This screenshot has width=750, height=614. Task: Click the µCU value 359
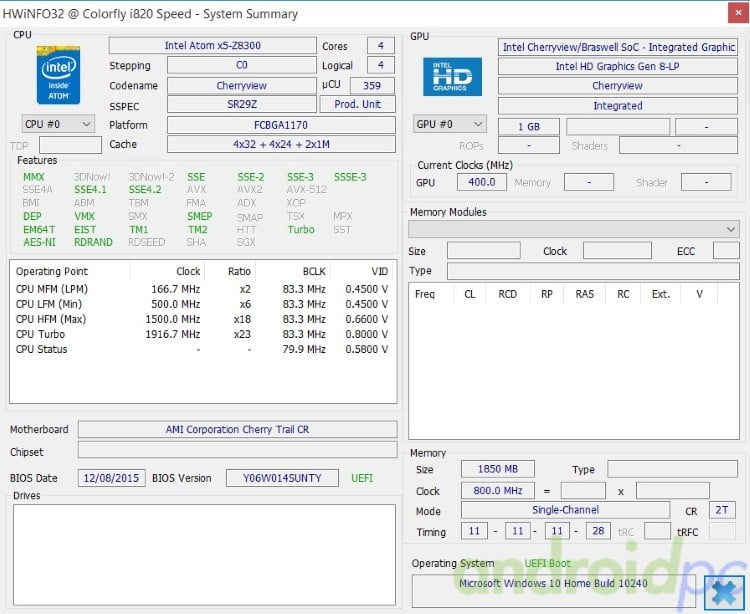pos(372,86)
